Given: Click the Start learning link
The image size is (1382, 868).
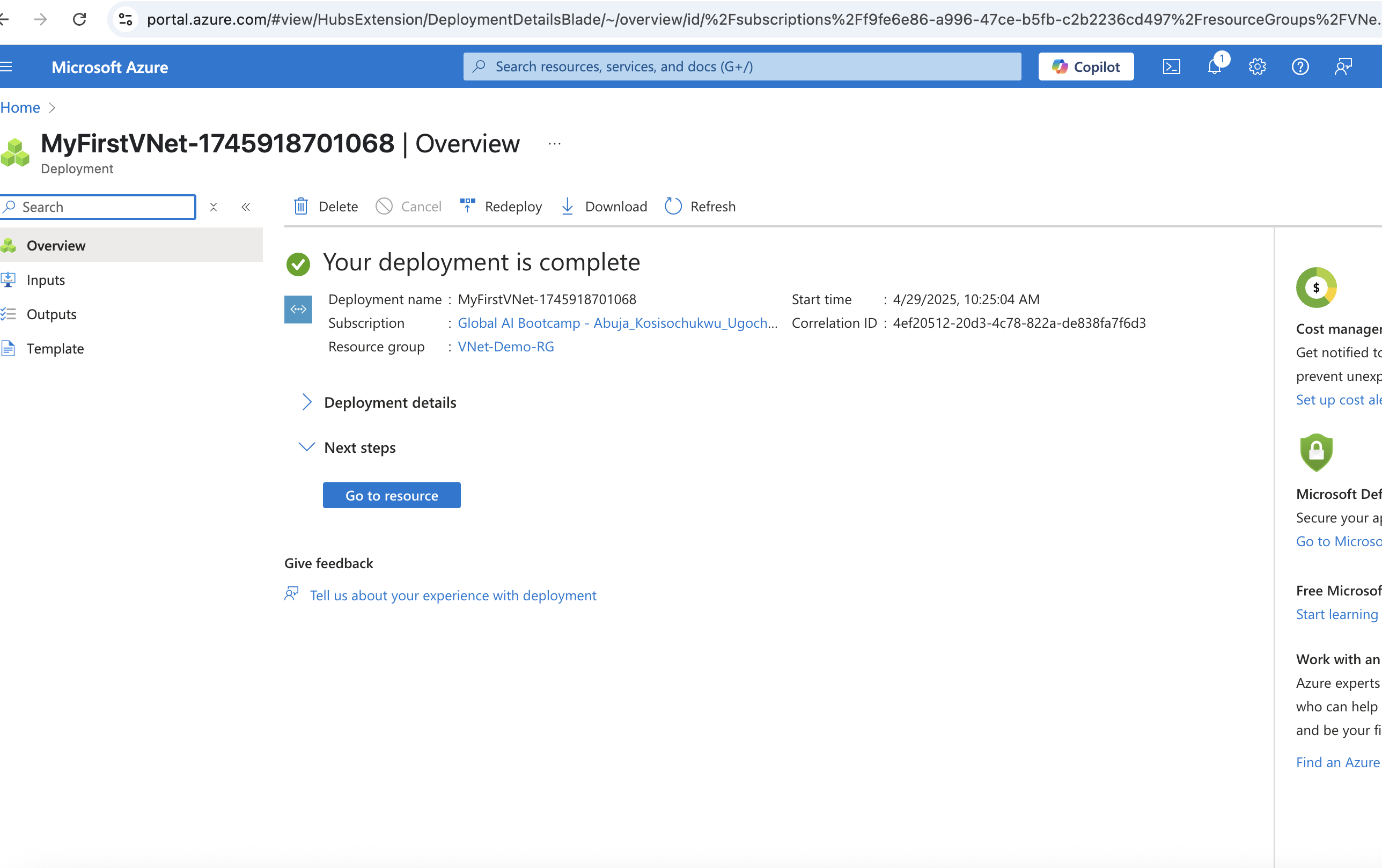Looking at the screenshot, I should click(x=1336, y=614).
